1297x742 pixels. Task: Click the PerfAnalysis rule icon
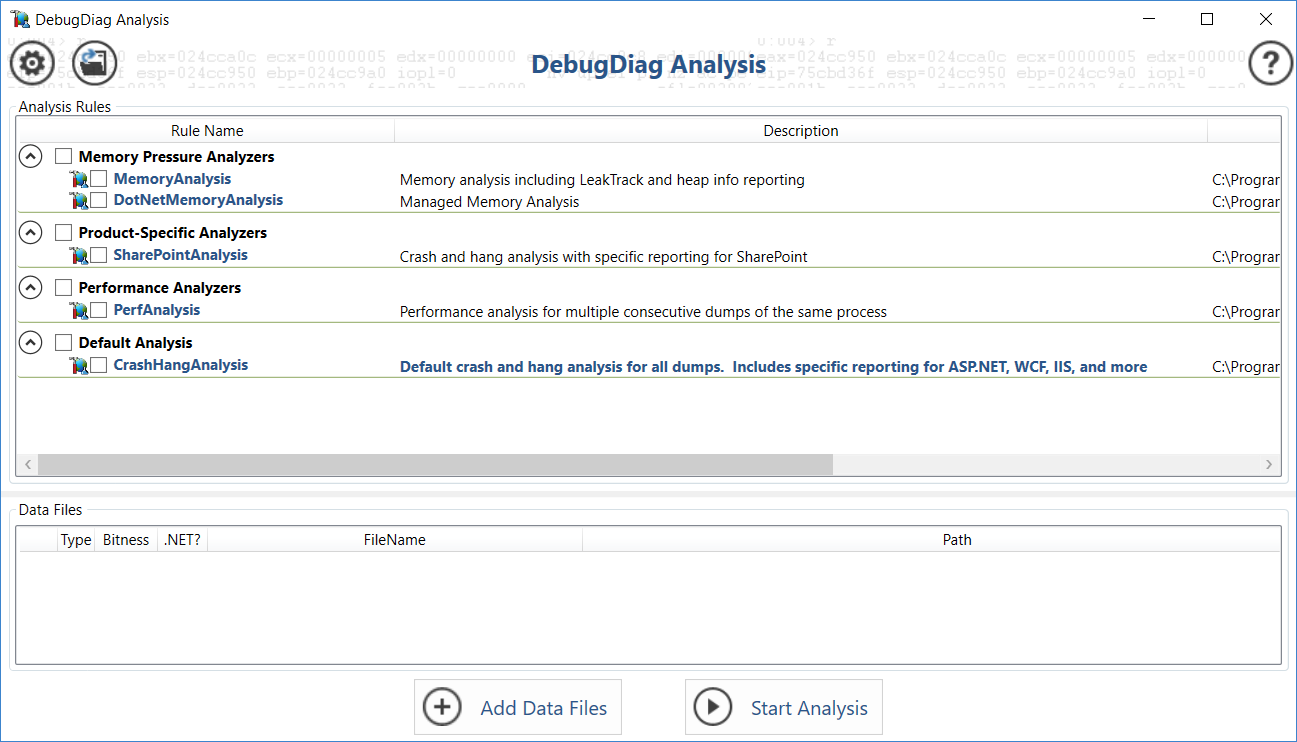(x=79, y=310)
